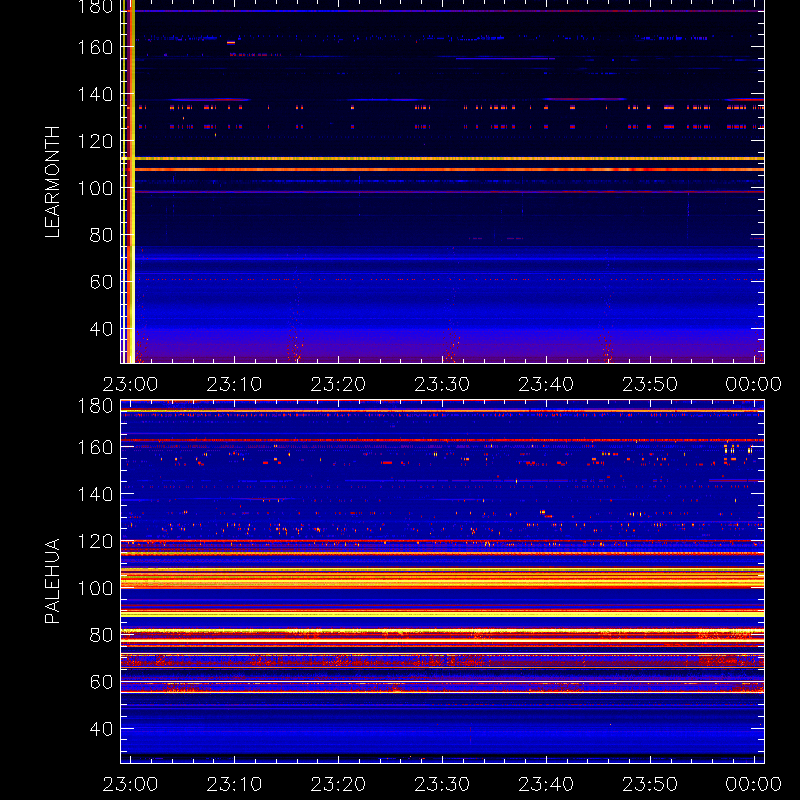Choose the 160 frequency label on Palehua axis
Screen dimensions: 800x800
pos(95,447)
